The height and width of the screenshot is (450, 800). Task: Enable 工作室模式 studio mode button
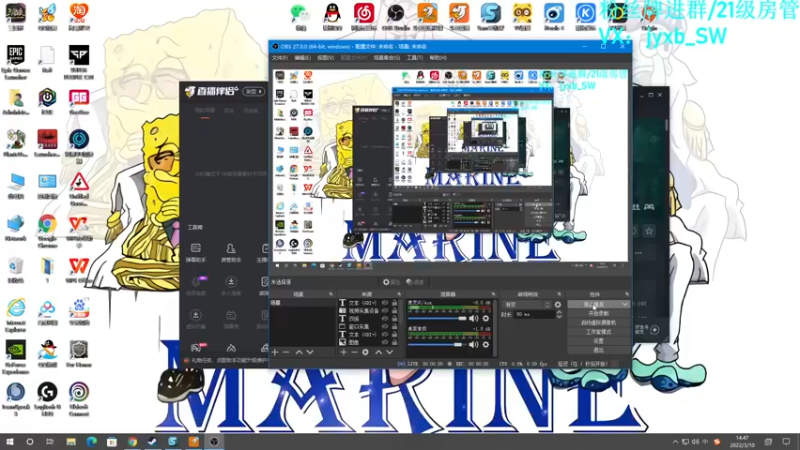click(x=598, y=332)
